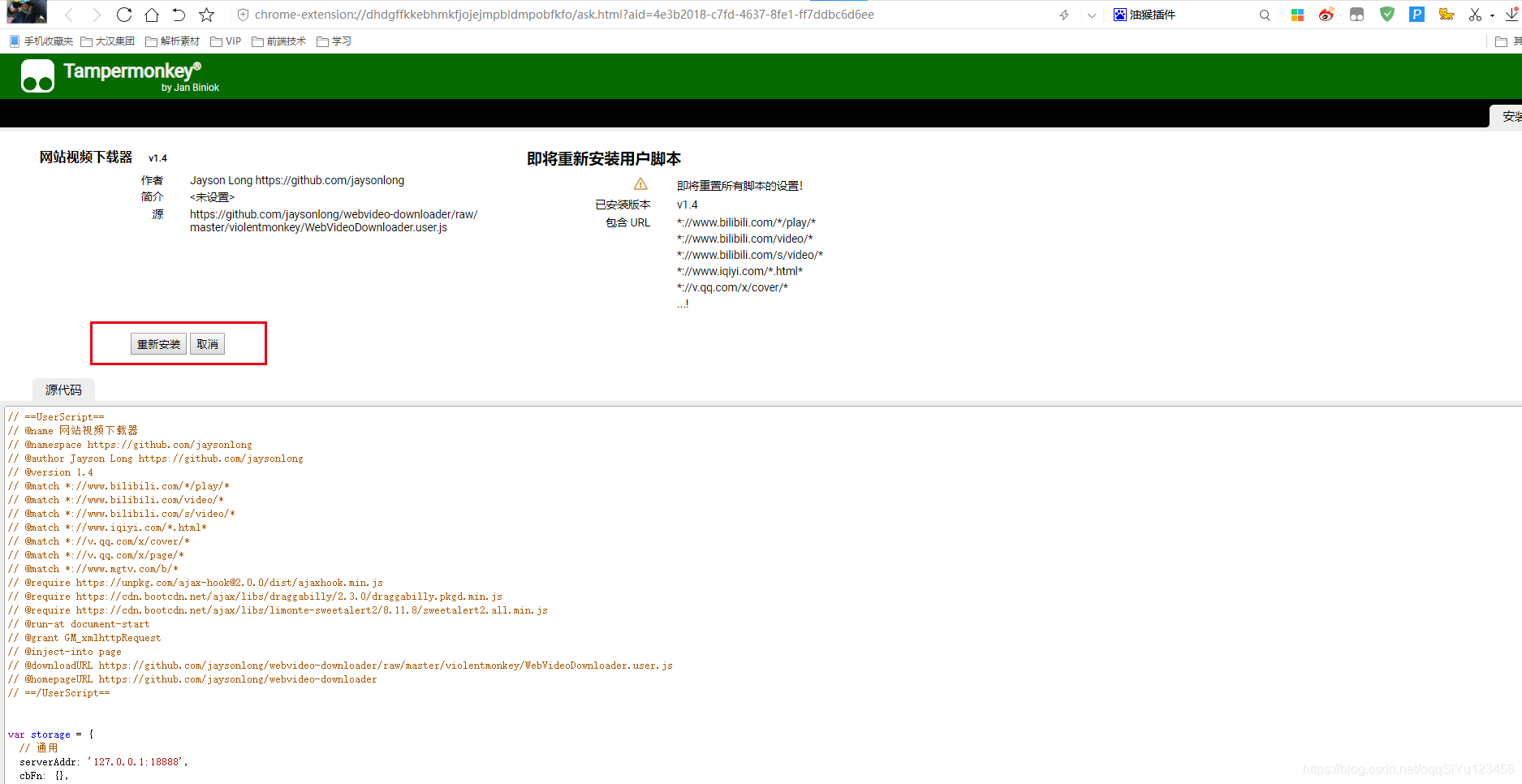This screenshot has width=1522, height=784.
Task: Click the *://www.bilibili.com/*/play/* include URL
Action: [x=746, y=222]
